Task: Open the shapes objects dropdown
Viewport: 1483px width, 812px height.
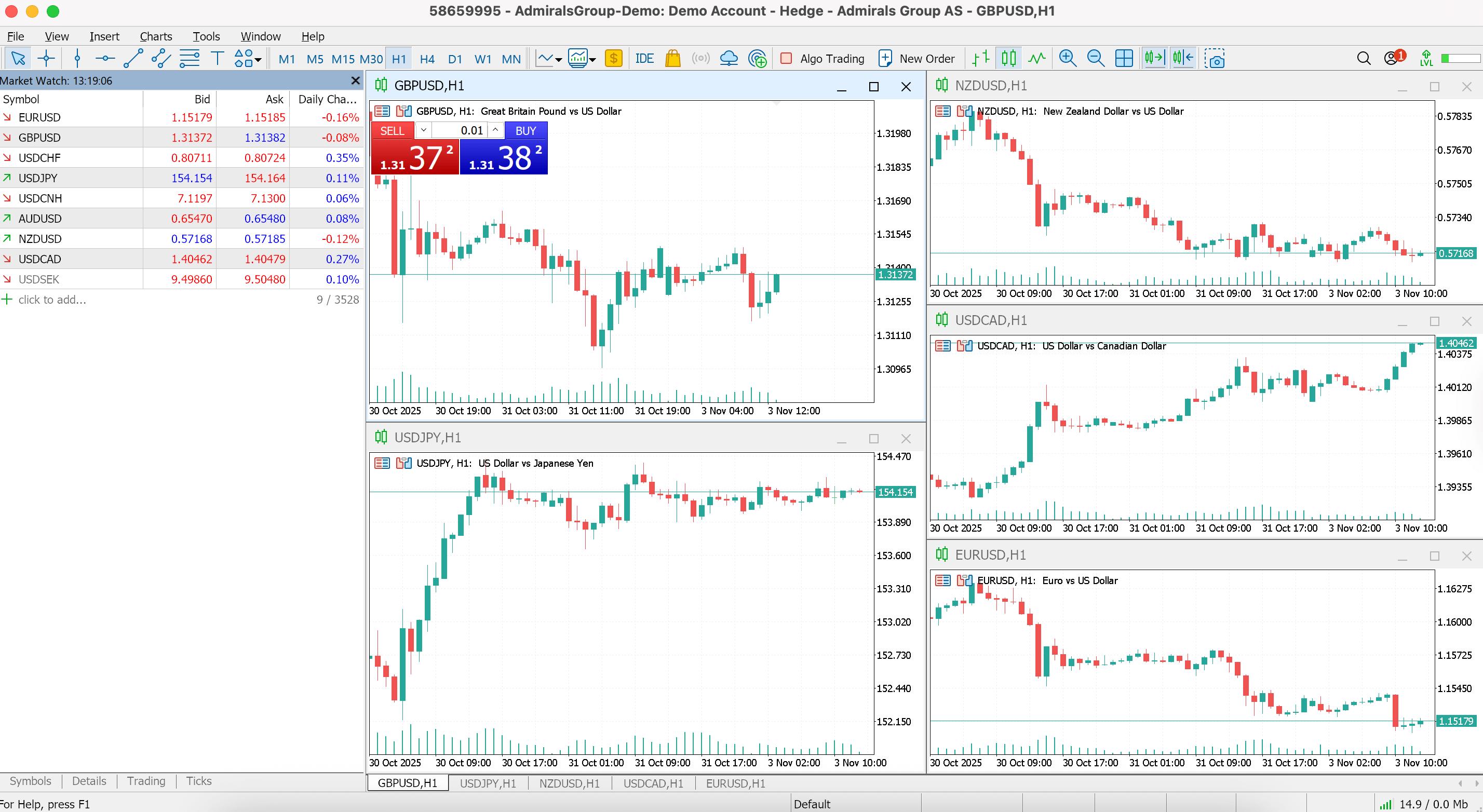Action: [x=248, y=58]
